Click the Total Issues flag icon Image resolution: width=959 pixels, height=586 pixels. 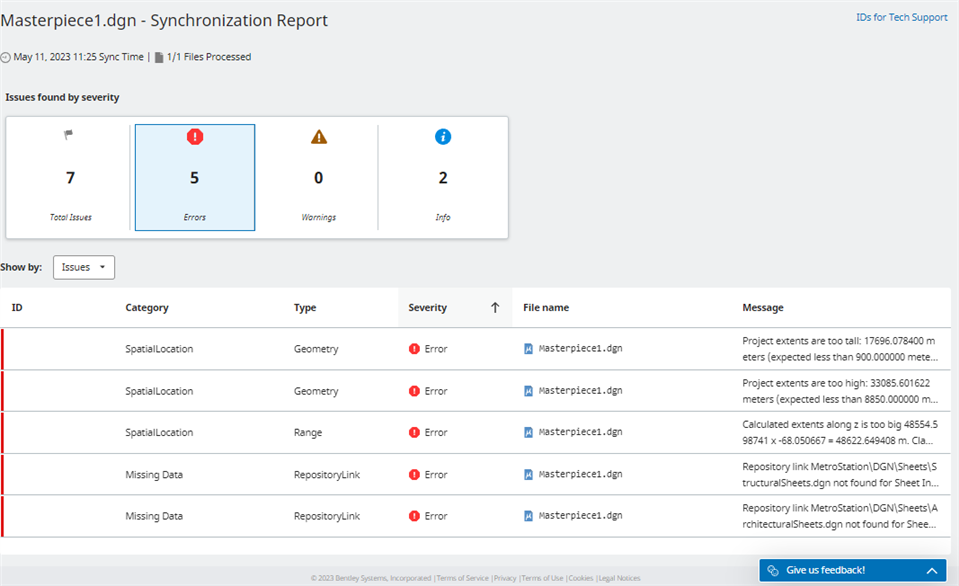(70, 136)
